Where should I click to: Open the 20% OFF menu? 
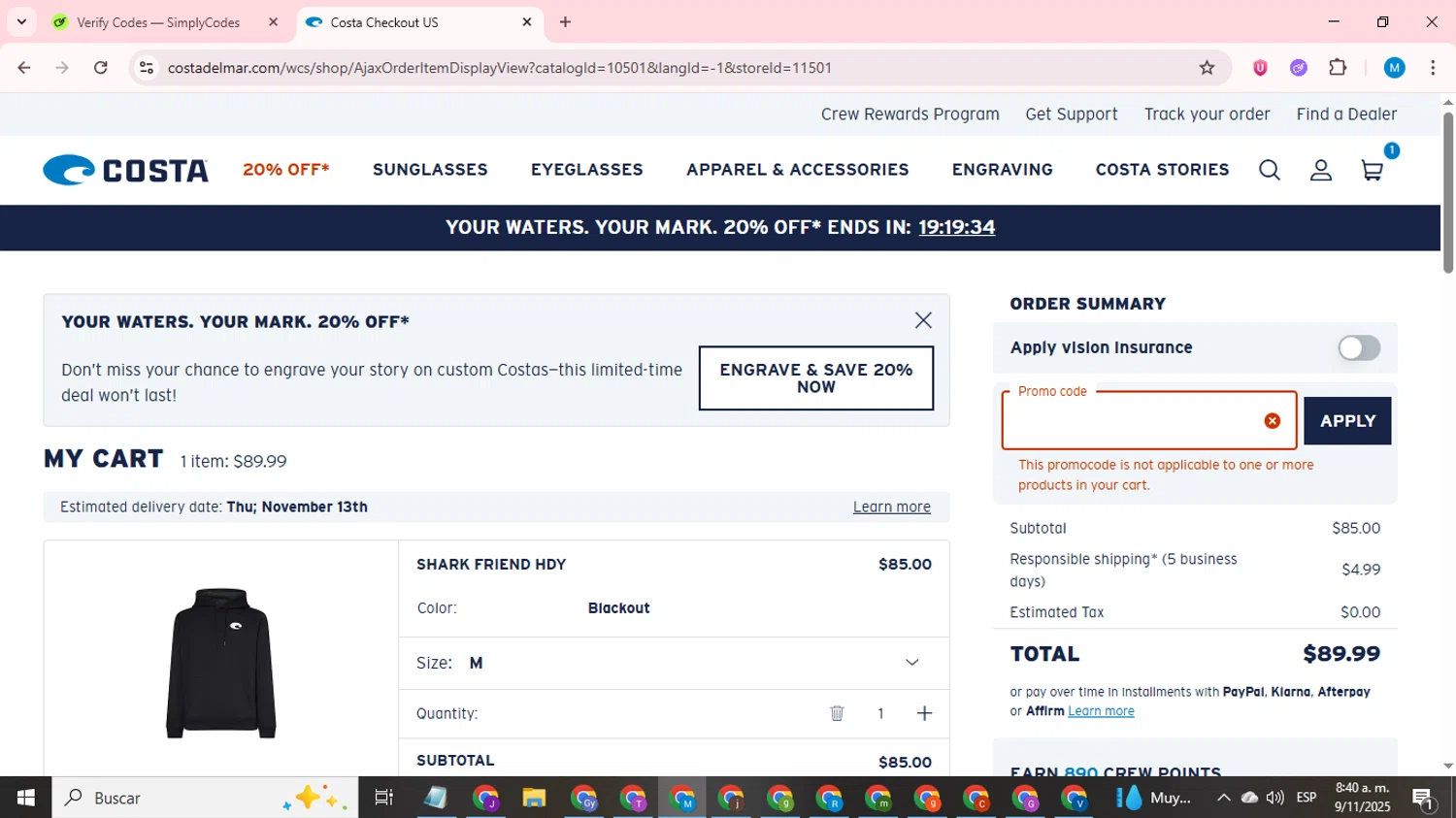point(286,170)
